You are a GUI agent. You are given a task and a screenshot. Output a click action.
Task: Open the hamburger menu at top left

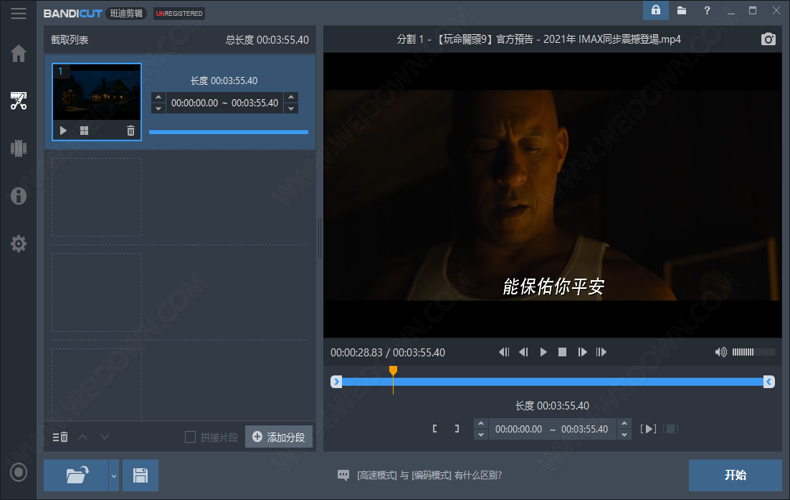tap(18, 13)
